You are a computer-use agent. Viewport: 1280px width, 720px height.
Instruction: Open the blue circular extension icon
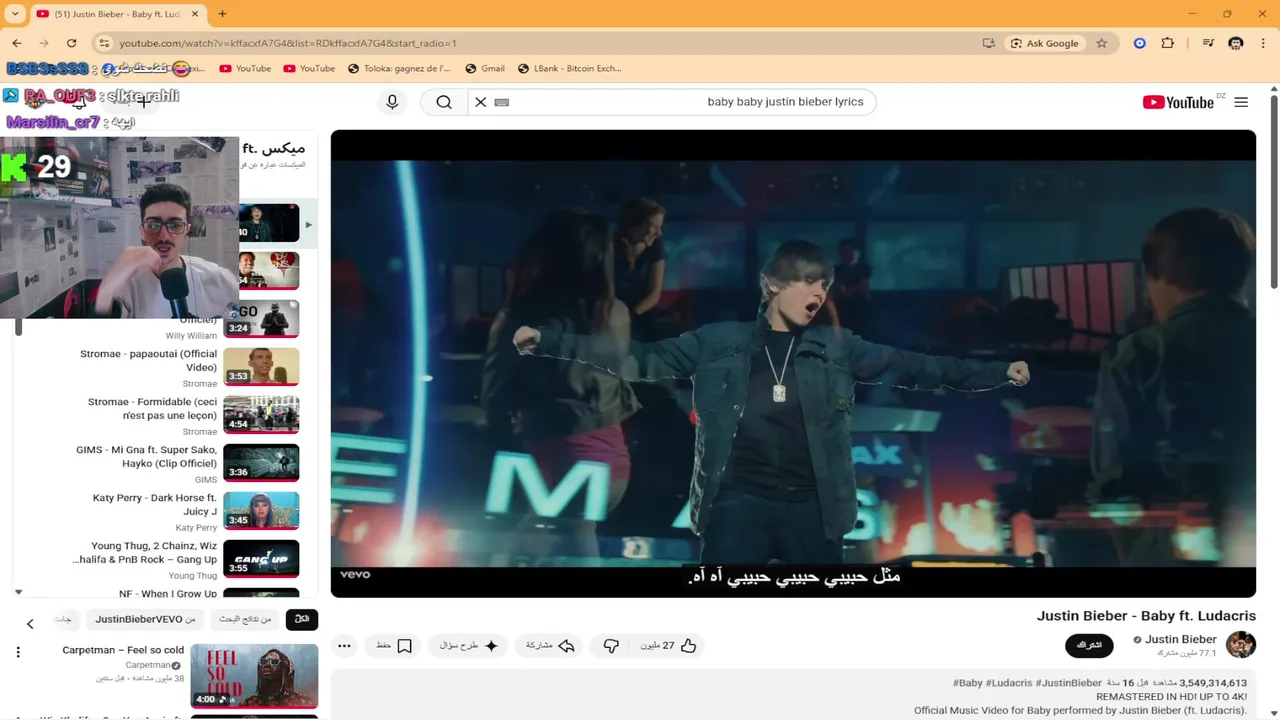tap(1139, 43)
